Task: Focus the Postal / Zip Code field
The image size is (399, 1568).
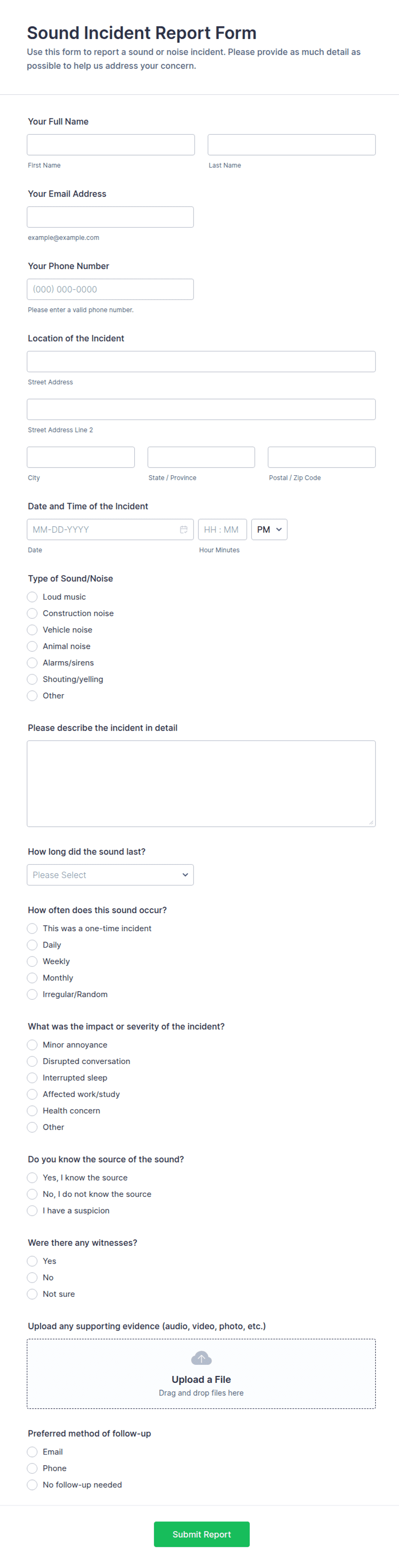Action: tap(322, 457)
